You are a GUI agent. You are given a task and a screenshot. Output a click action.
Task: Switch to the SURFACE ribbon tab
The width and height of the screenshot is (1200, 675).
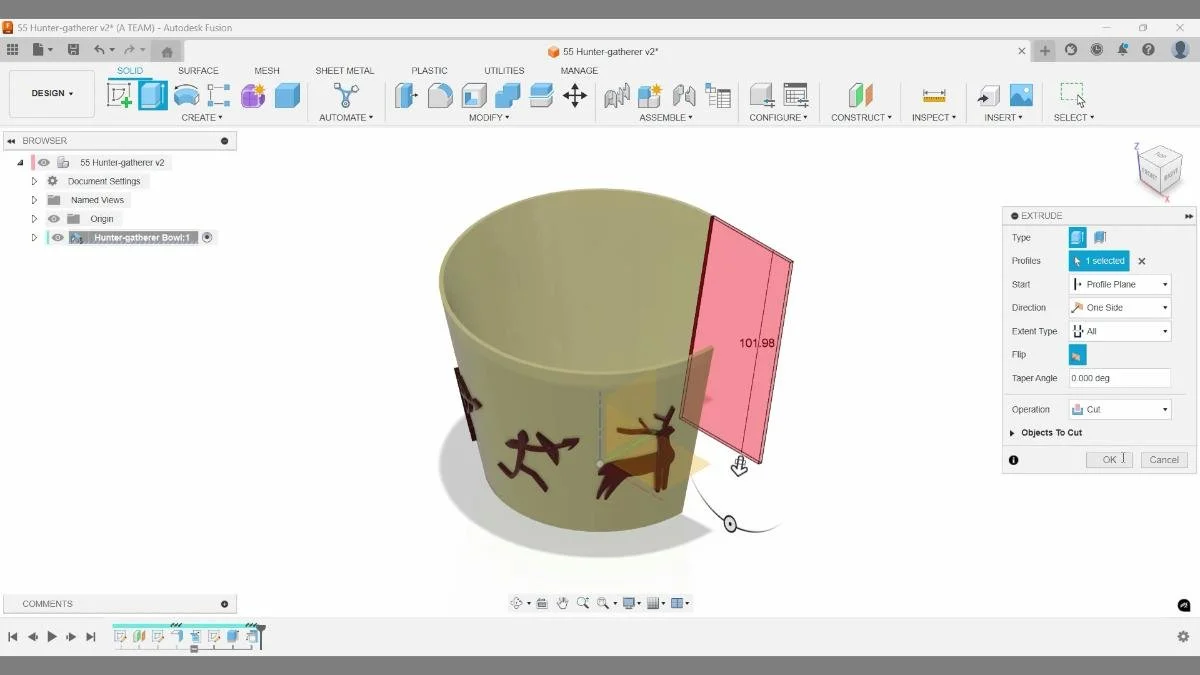198,70
